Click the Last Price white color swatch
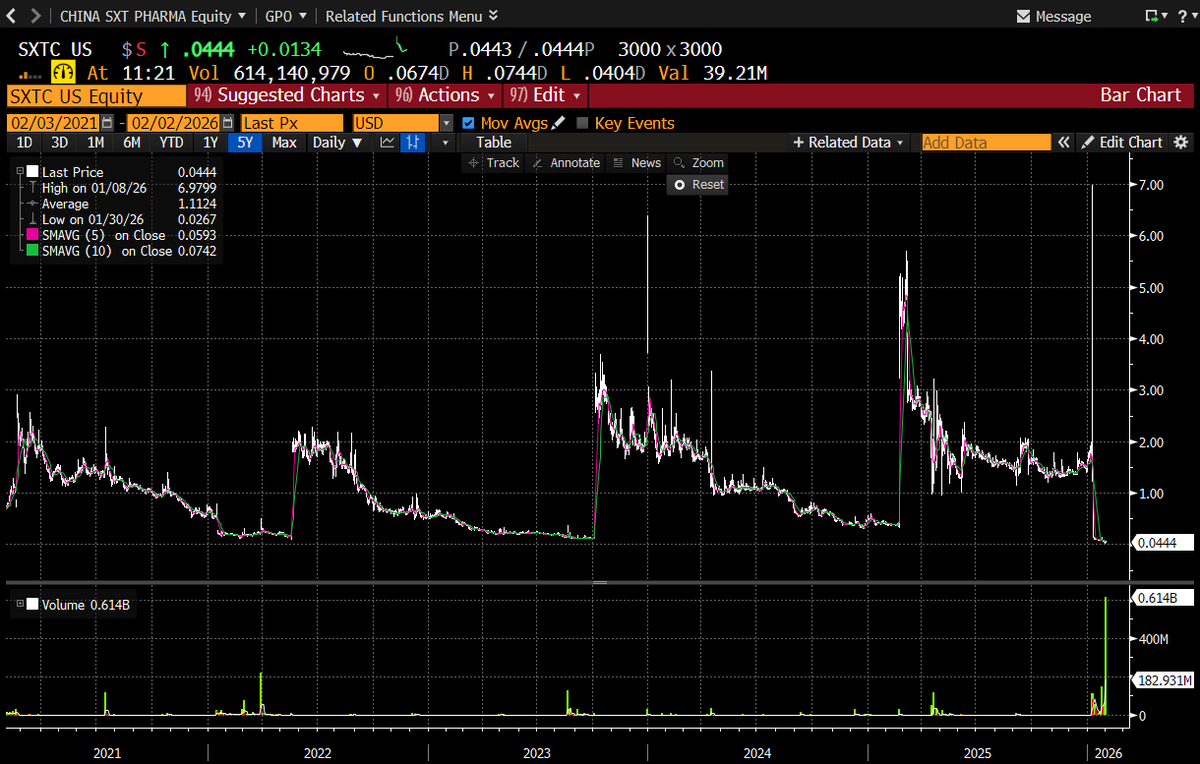The width and height of the screenshot is (1200, 764). coord(33,172)
